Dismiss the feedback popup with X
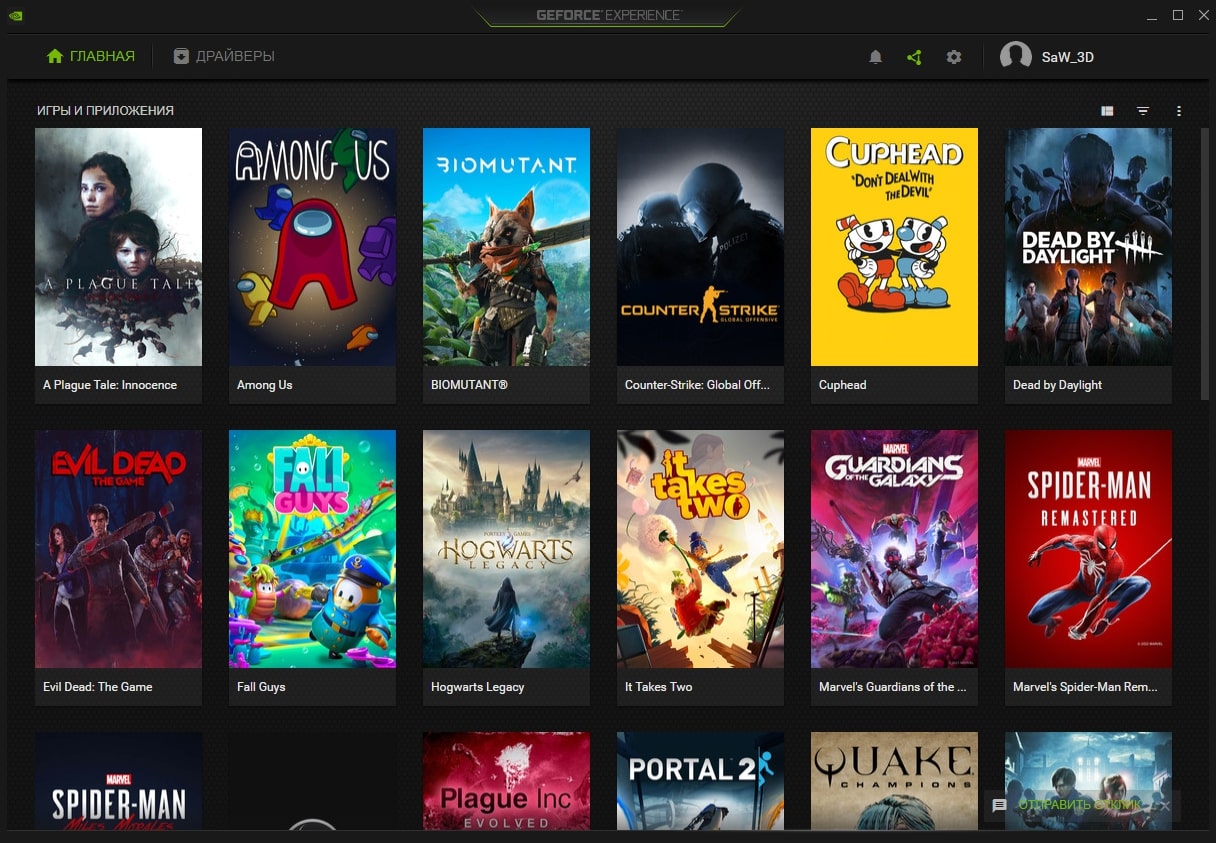This screenshot has height=843, width=1216. [1165, 805]
